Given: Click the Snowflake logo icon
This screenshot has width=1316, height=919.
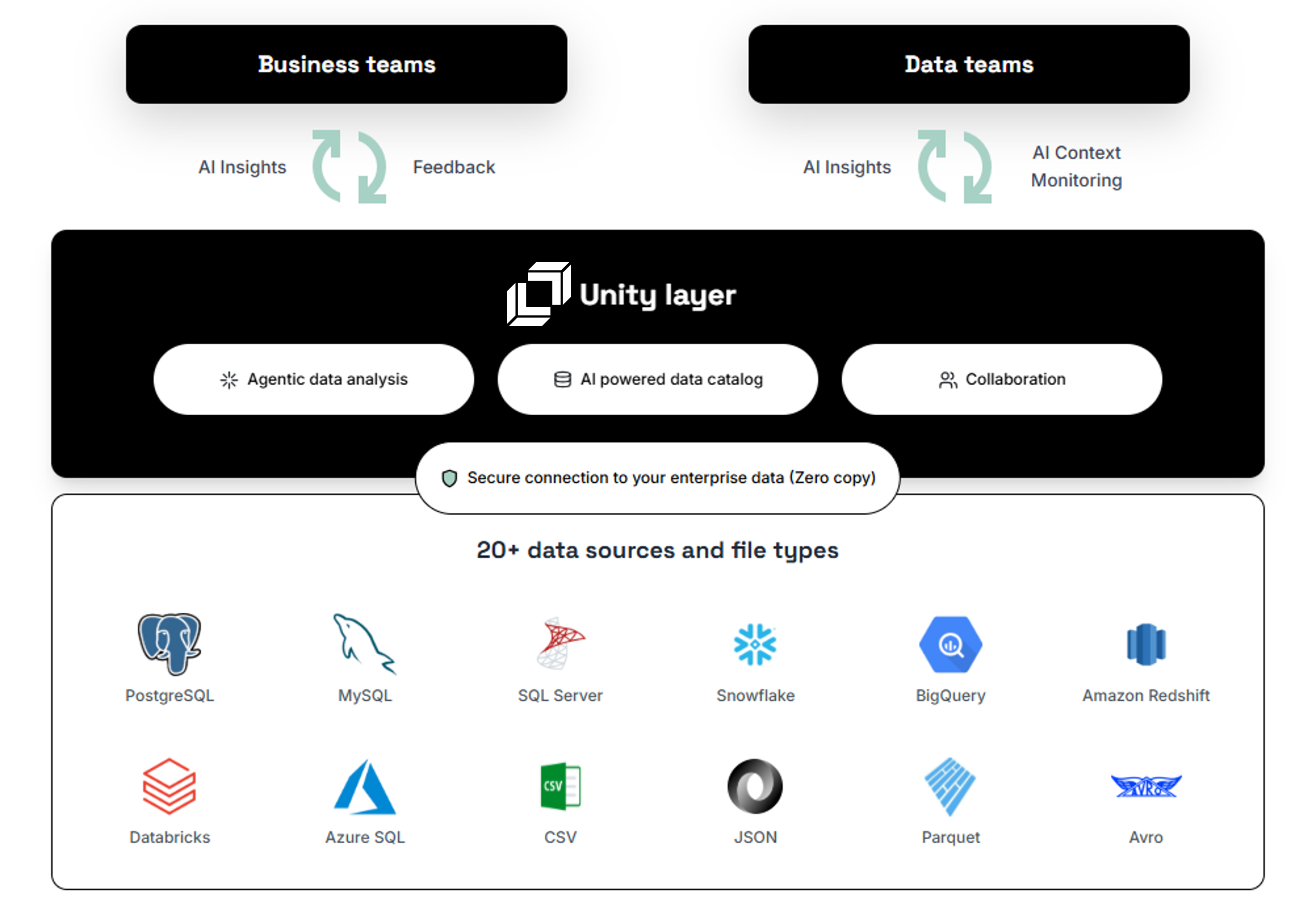Looking at the screenshot, I should 755,644.
